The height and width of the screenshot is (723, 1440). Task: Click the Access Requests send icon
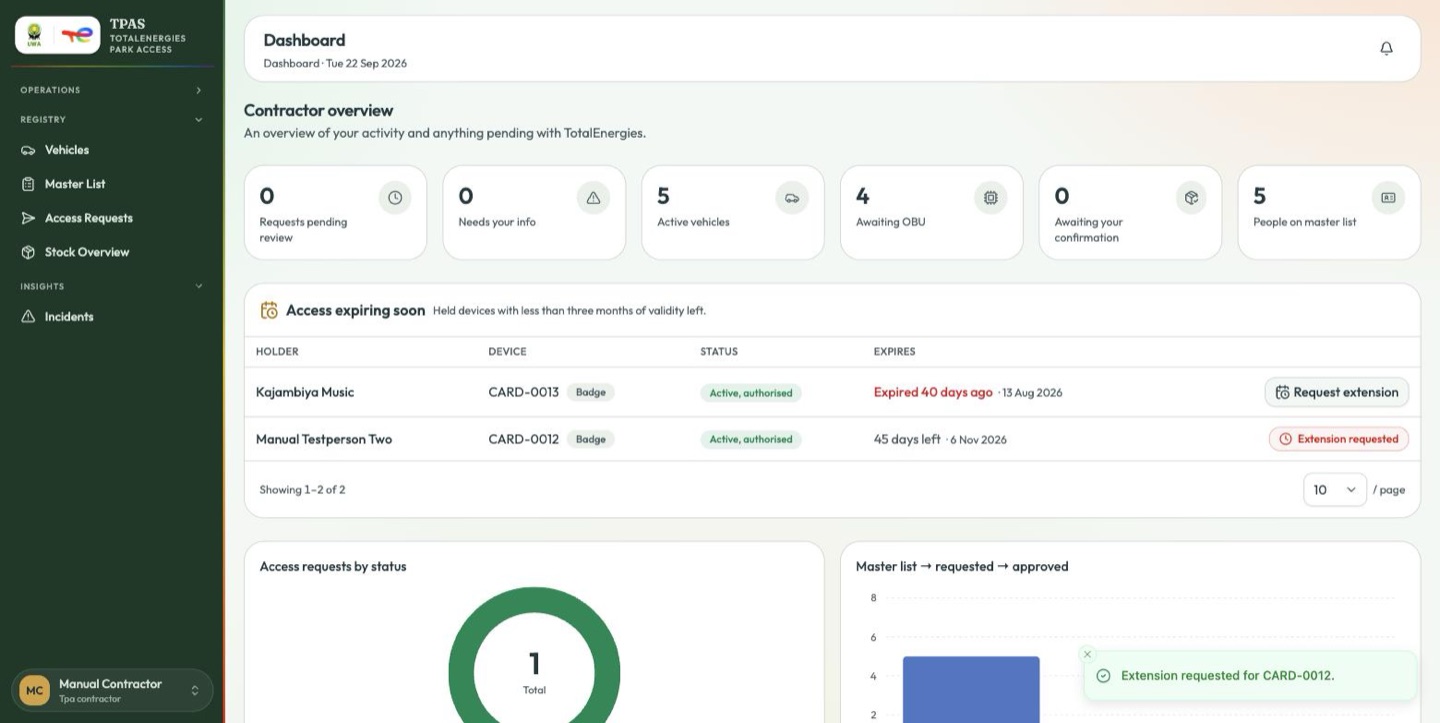coord(28,218)
